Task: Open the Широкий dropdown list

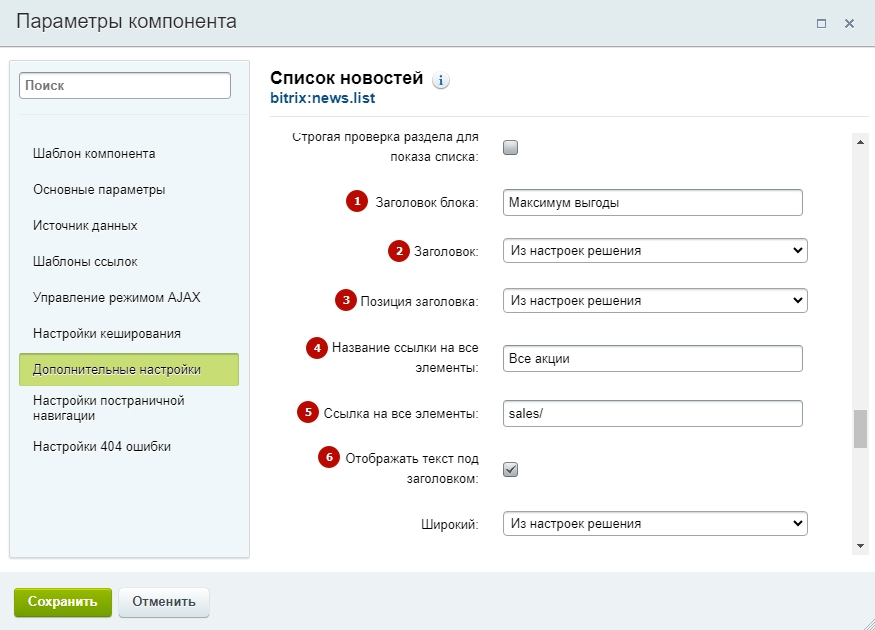Action: pyautogui.click(x=655, y=523)
